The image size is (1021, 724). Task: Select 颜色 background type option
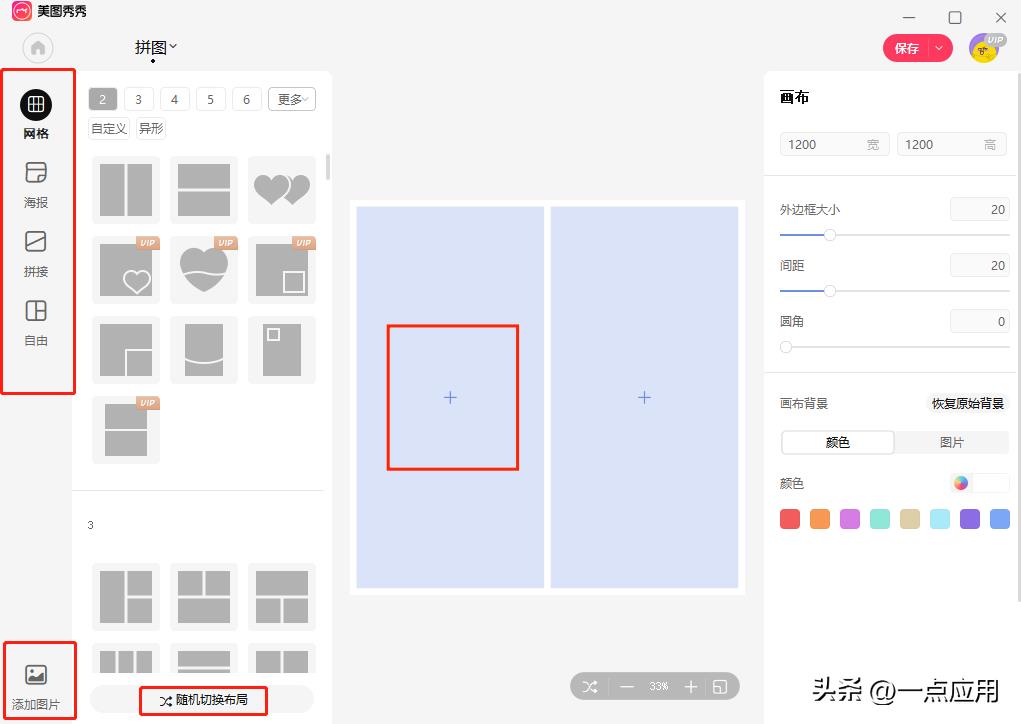coord(838,442)
